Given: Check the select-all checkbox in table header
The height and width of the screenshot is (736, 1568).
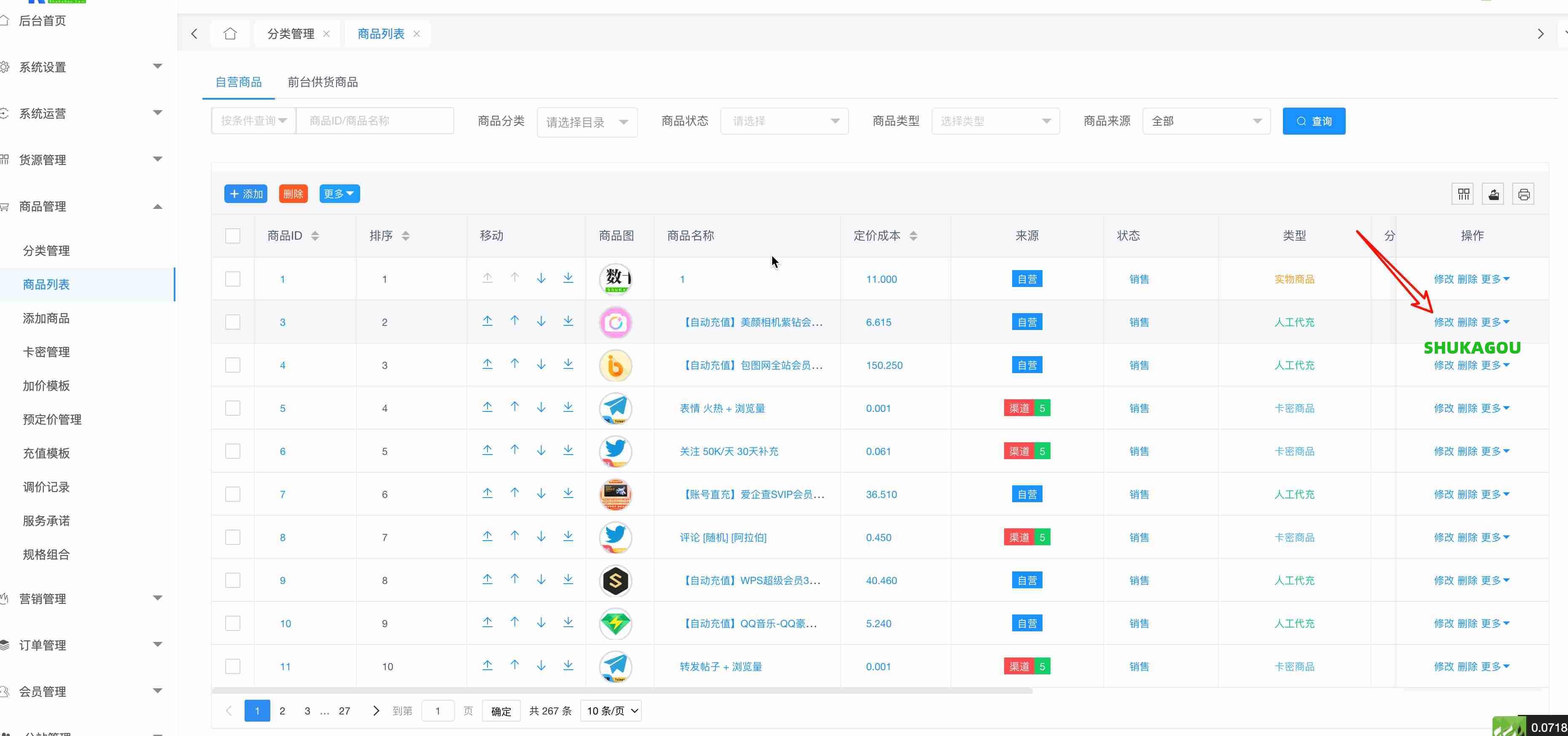Looking at the screenshot, I should click(x=232, y=235).
